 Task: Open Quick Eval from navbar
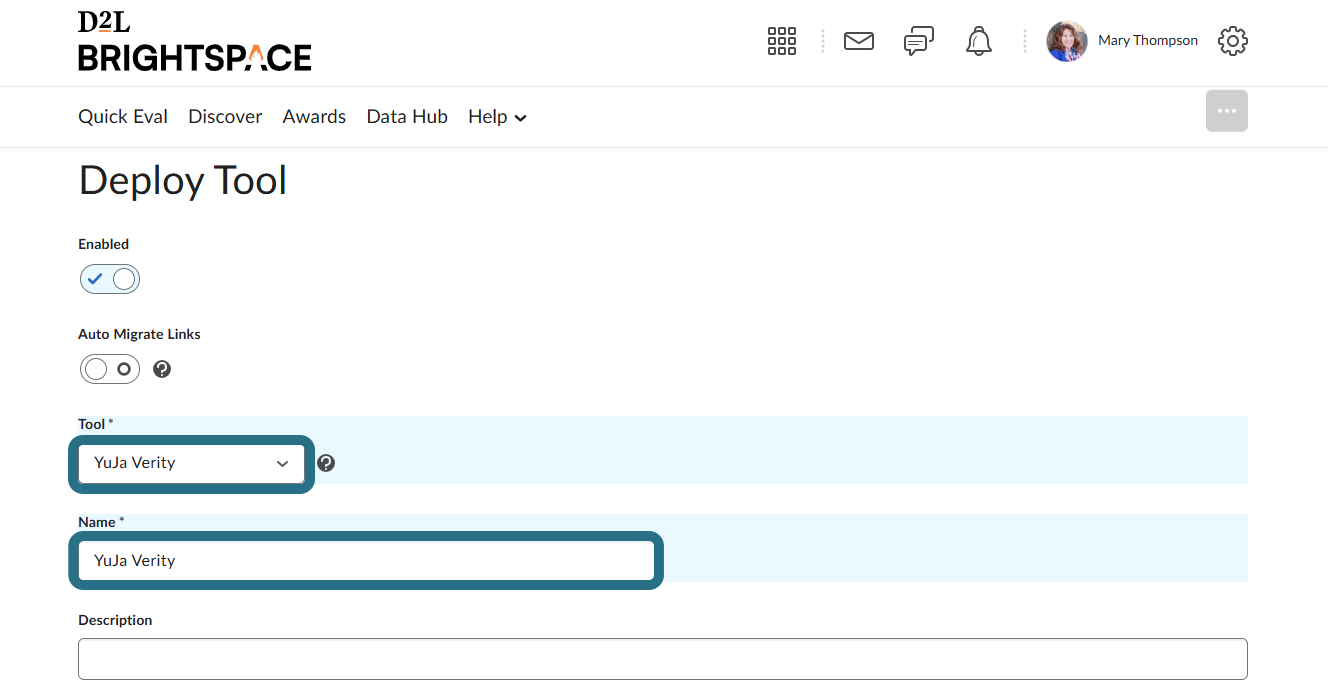click(x=123, y=117)
